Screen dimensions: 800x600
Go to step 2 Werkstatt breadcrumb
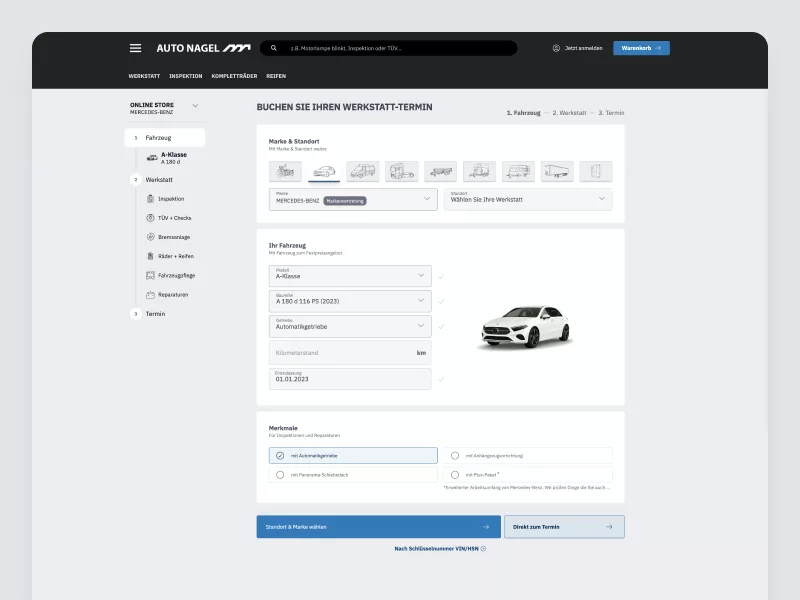[569, 113]
